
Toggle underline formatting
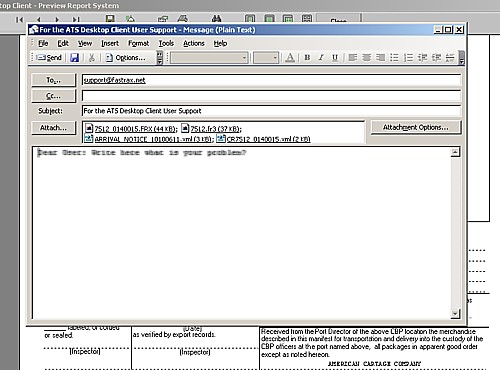pos(335,58)
